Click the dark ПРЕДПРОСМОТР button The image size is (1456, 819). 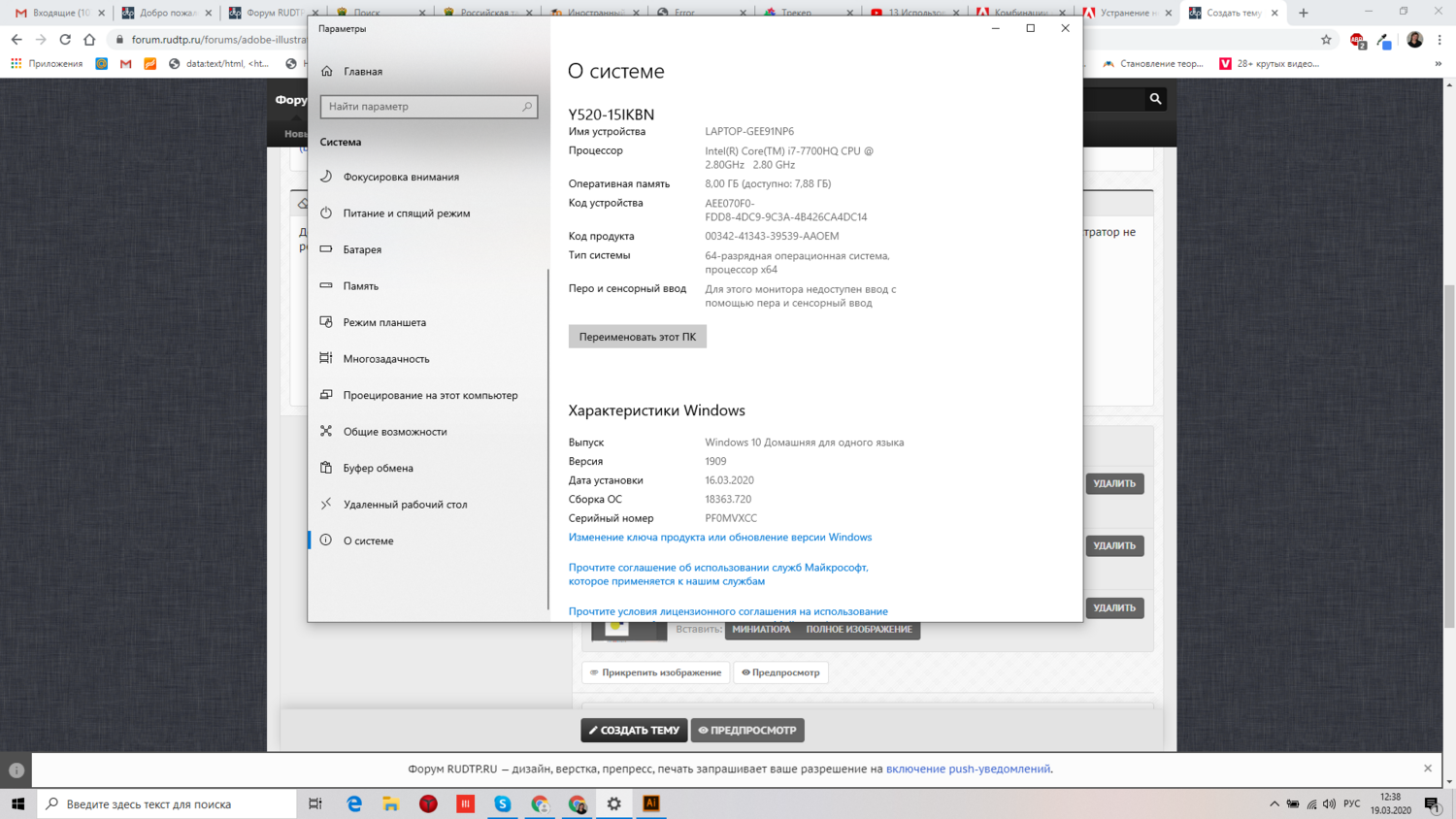[747, 731]
